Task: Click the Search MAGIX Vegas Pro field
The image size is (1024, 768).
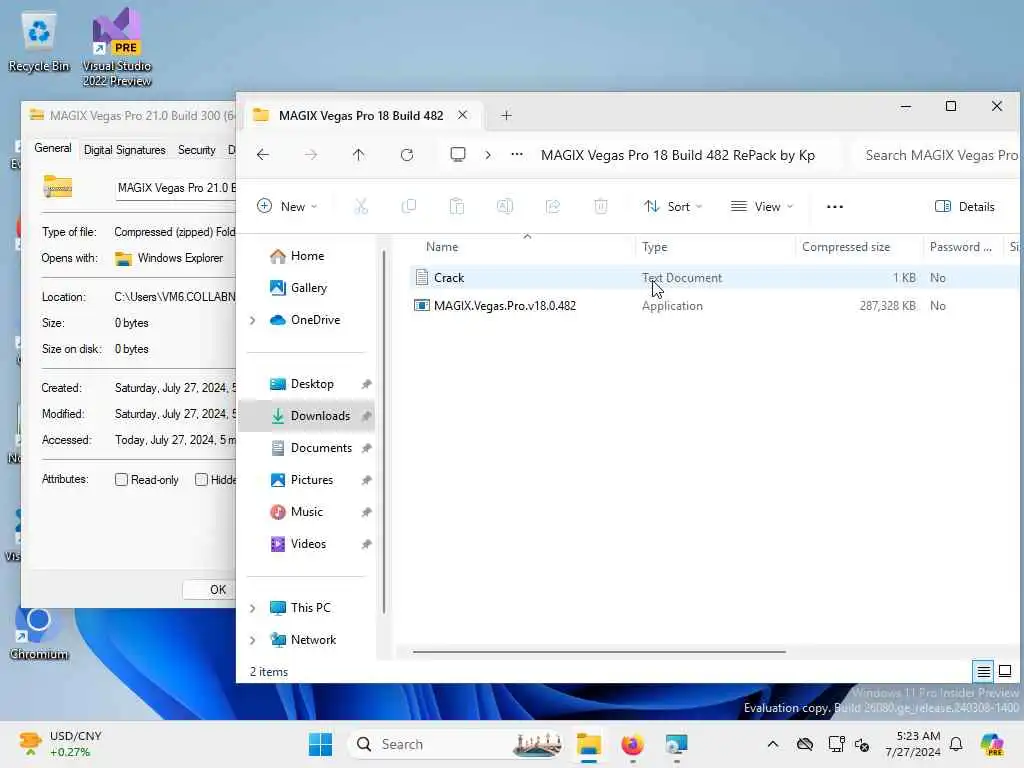Action: tap(939, 155)
